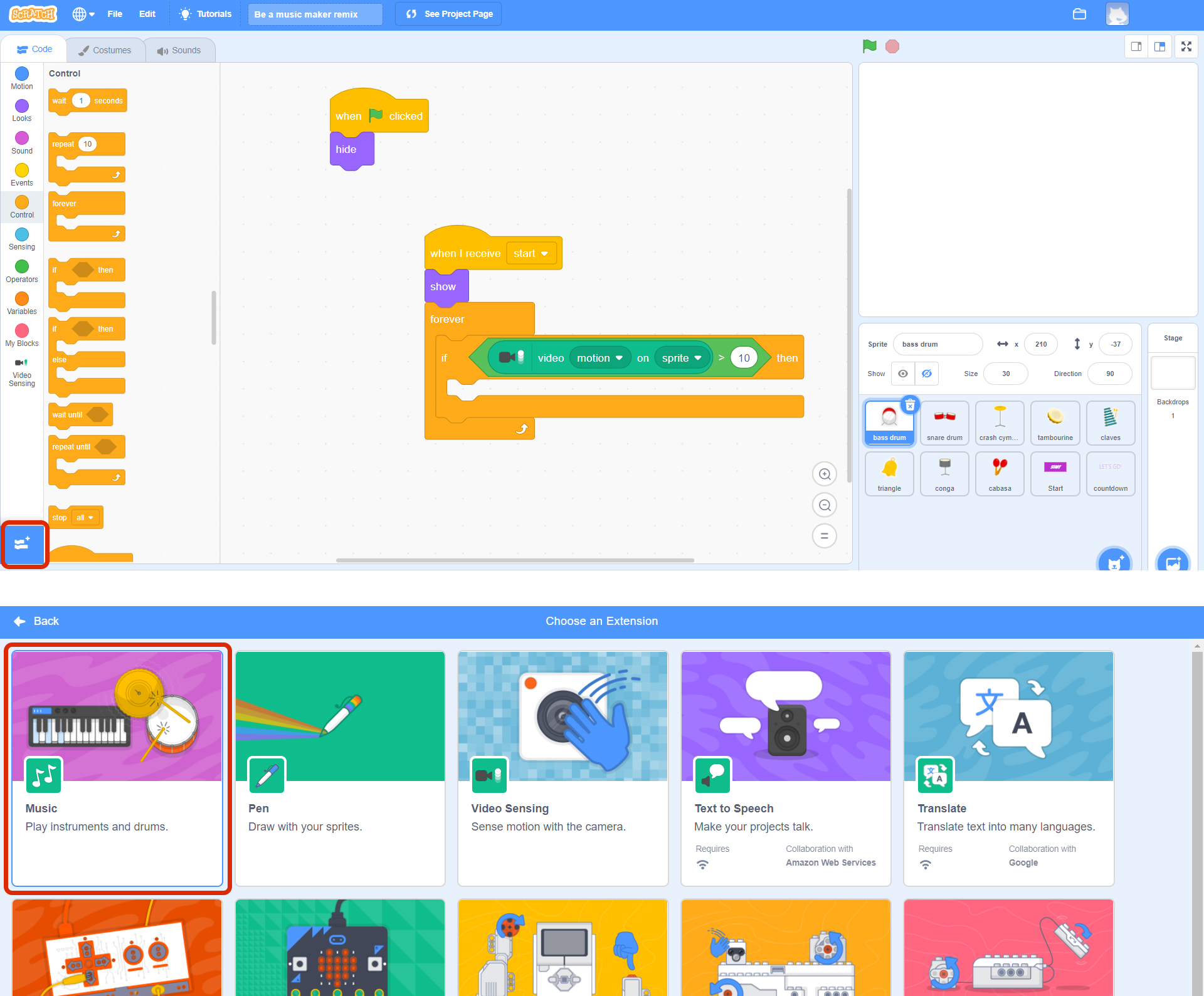Select the crash cymbal sprite
Viewport: 1204px width, 996px height.
click(x=1000, y=423)
